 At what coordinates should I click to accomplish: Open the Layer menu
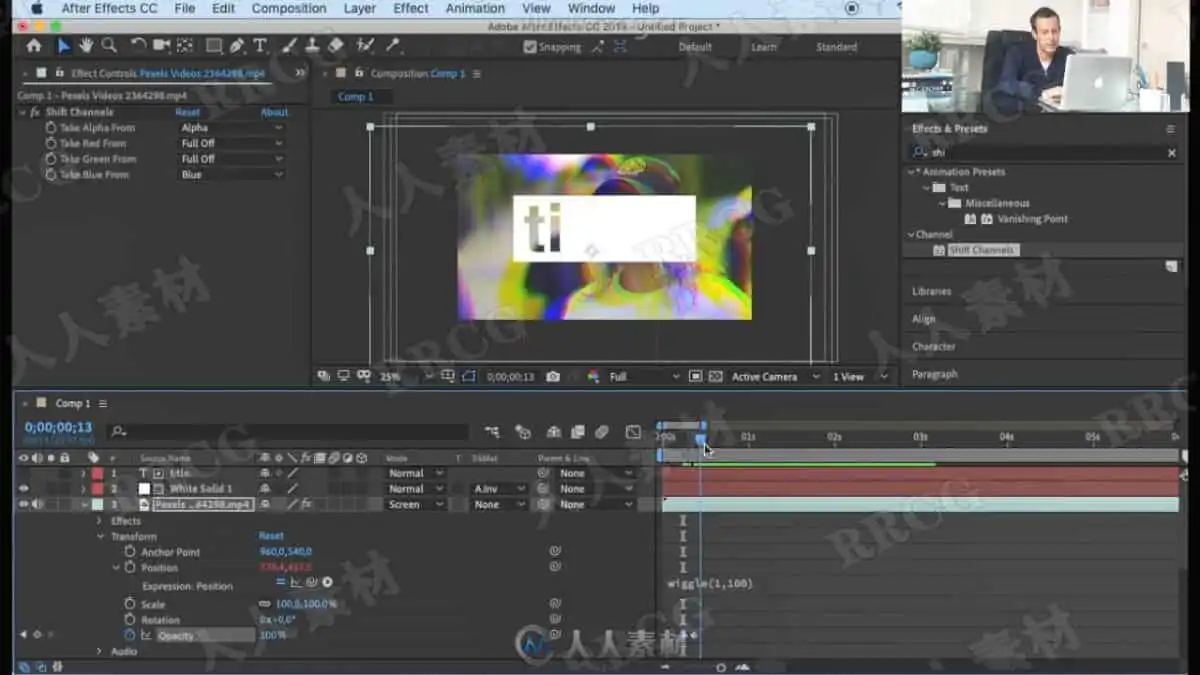click(x=360, y=8)
